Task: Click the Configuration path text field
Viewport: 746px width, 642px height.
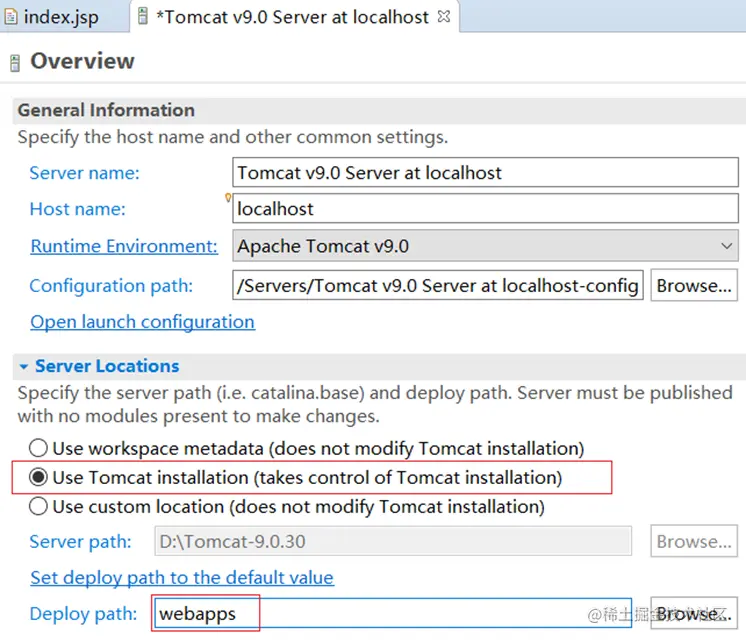Action: click(x=438, y=285)
